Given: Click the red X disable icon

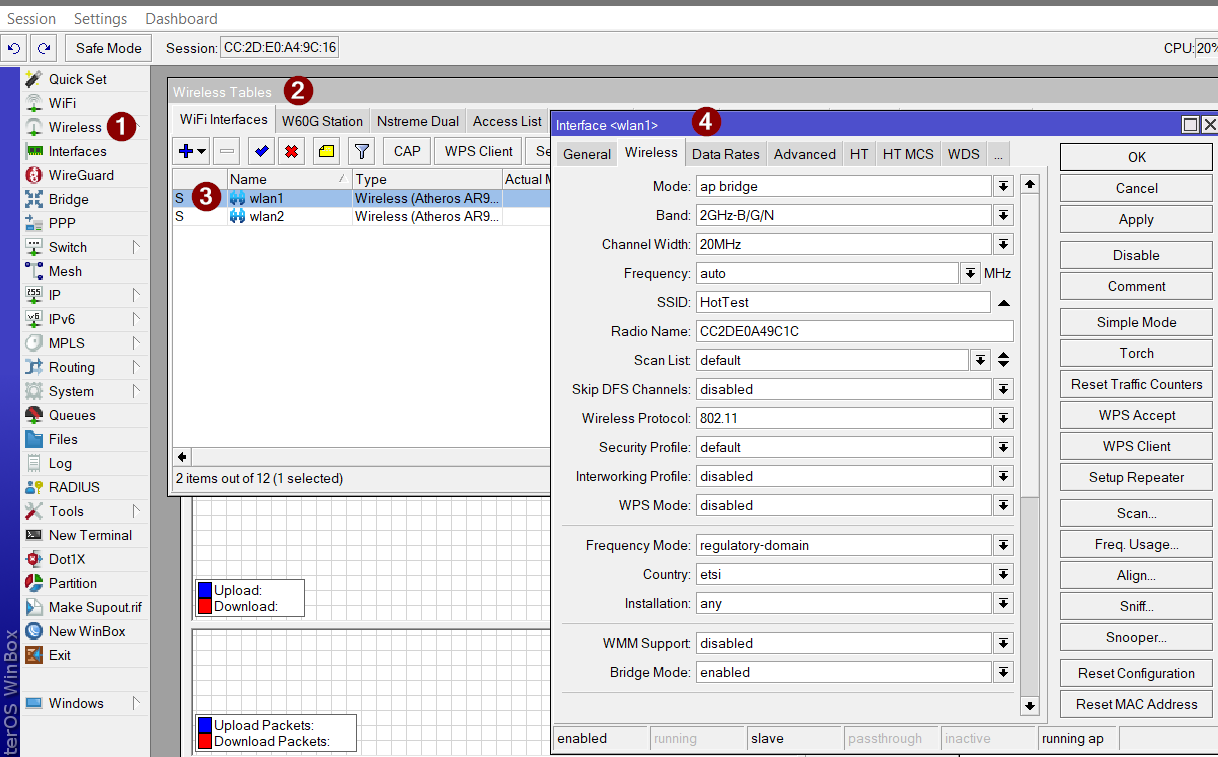Looking at the screenshot, I should [x=292, y=152].
